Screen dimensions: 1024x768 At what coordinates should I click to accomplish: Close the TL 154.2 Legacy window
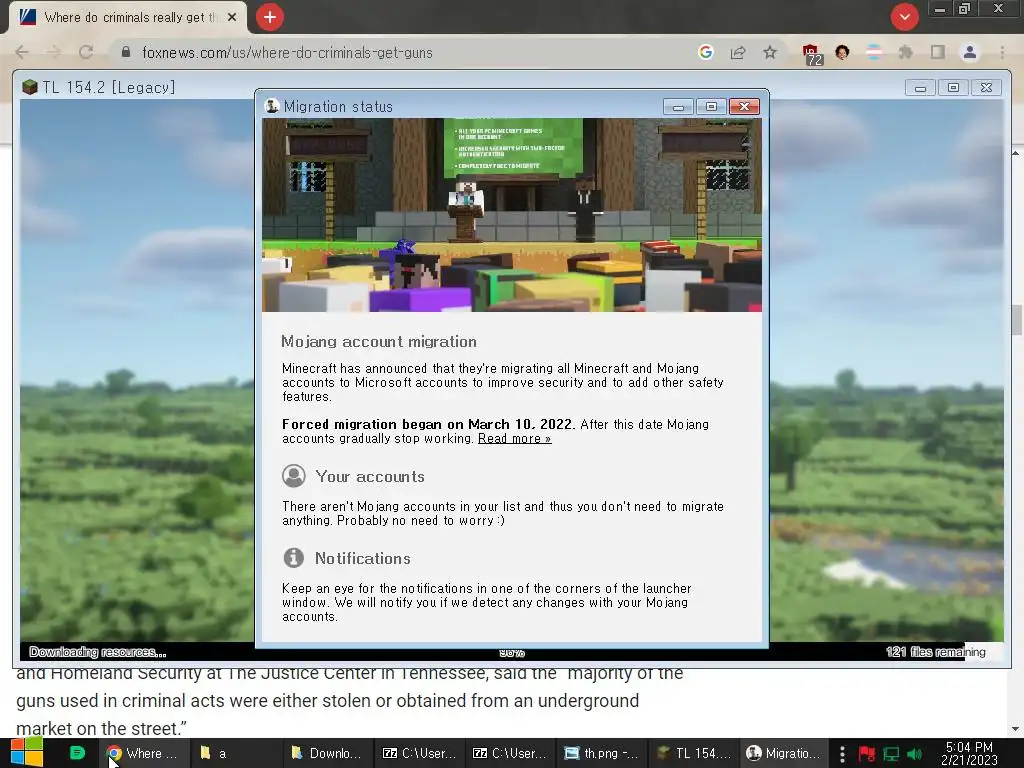pos(987,88)
